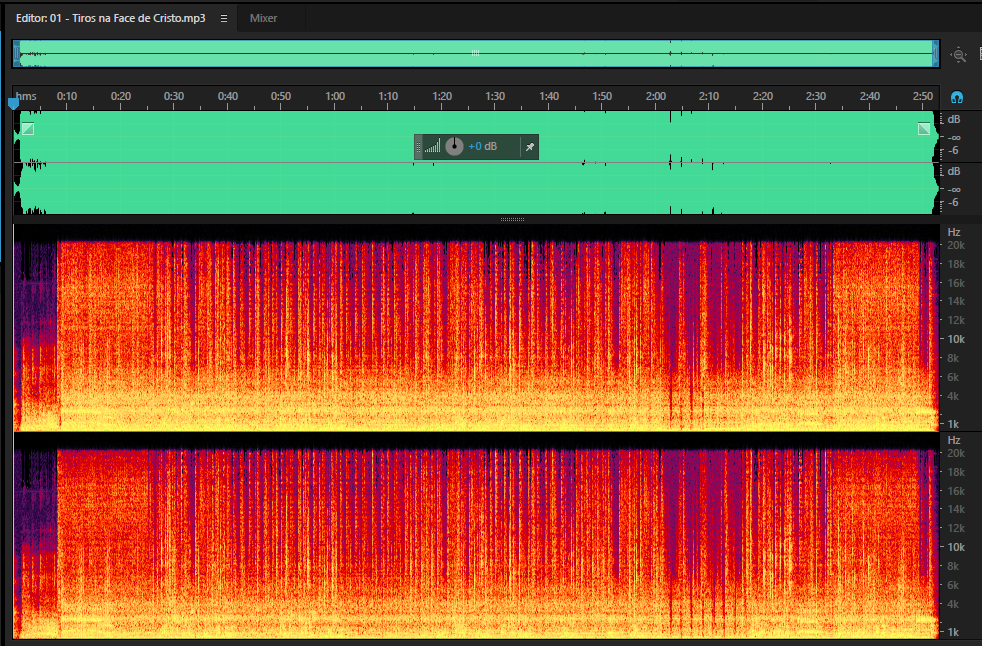
Task: Click the +0 dB gain value
Action: pyautogui.click(x=482, y=147)
